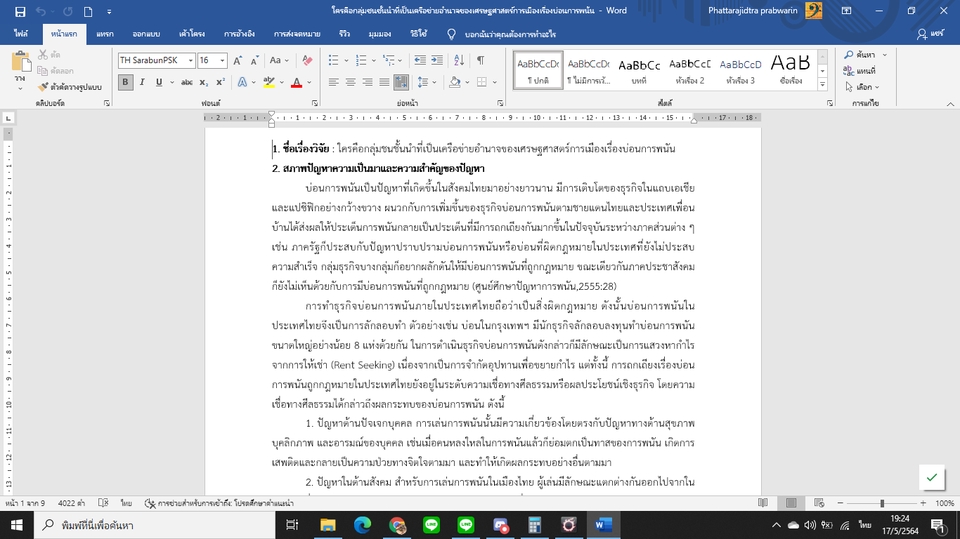Image resolution: width=960 pixels, height=539 pixels.
Task: Click the zoom slider handle
Action: click(882, 503)
